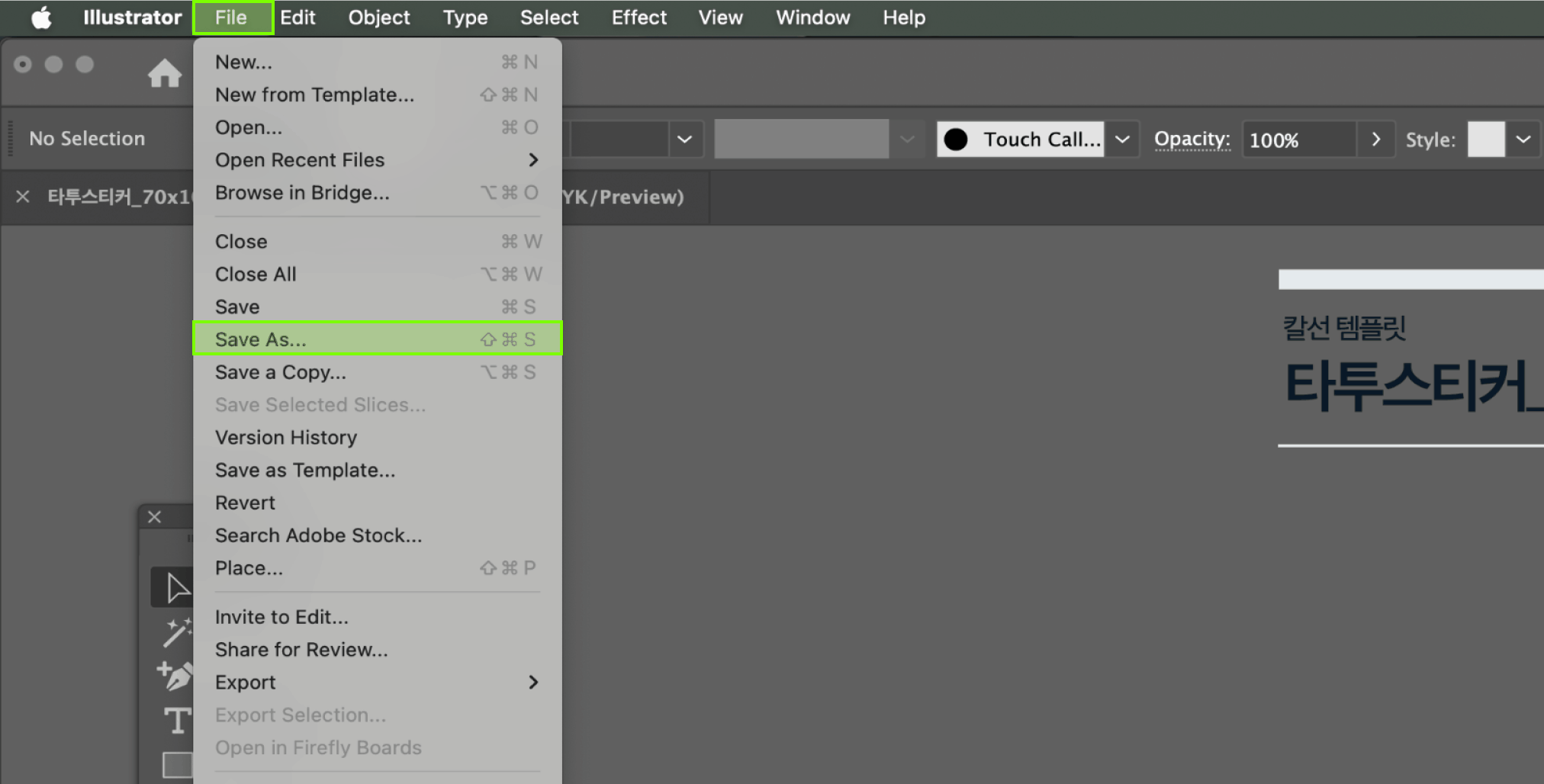Select the Magic Wand tool

pyautogui.click(x=177, y=632)
